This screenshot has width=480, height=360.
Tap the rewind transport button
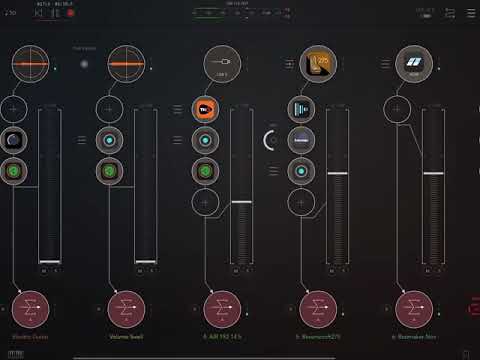coord(39,13)
